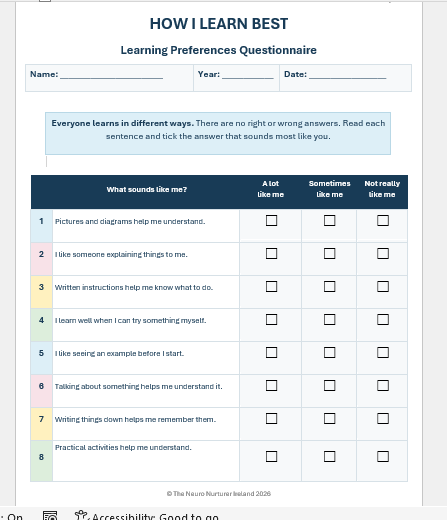Click the Name blank line field

111,75
